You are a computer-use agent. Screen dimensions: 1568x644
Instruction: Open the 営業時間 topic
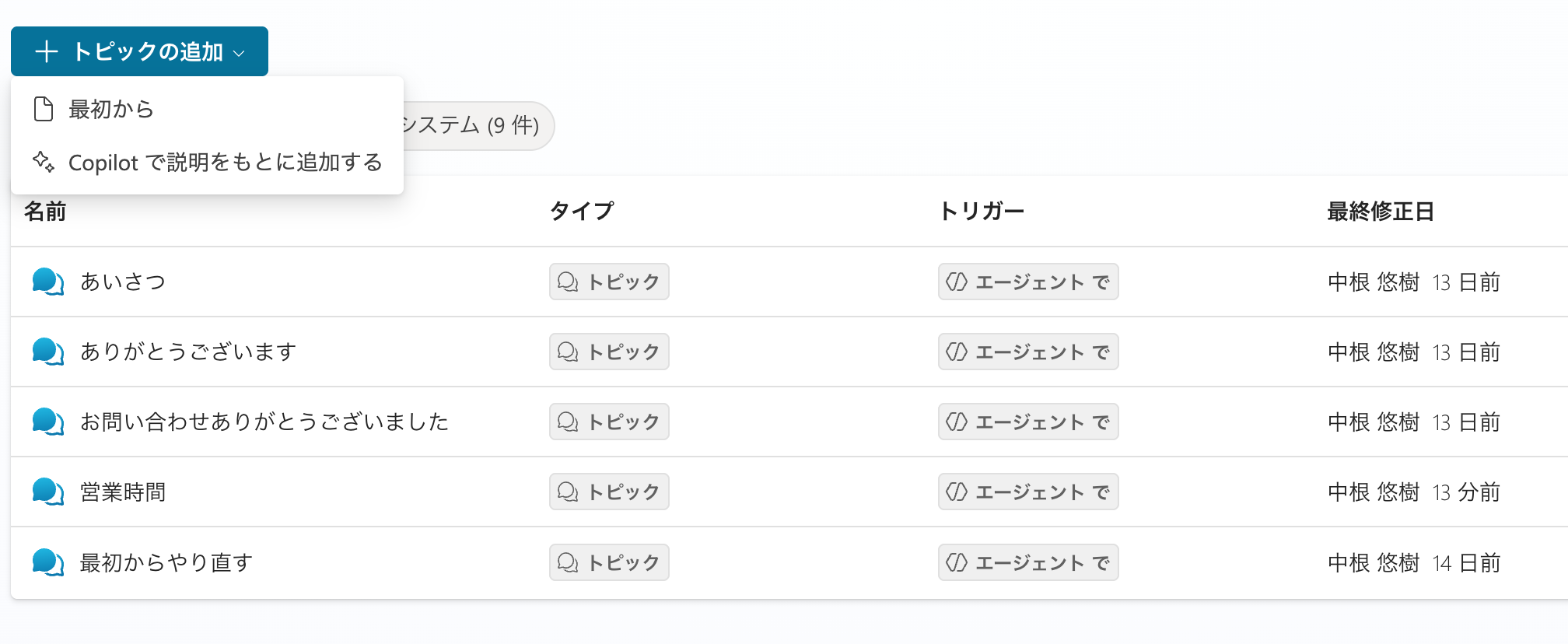[123, 492]
